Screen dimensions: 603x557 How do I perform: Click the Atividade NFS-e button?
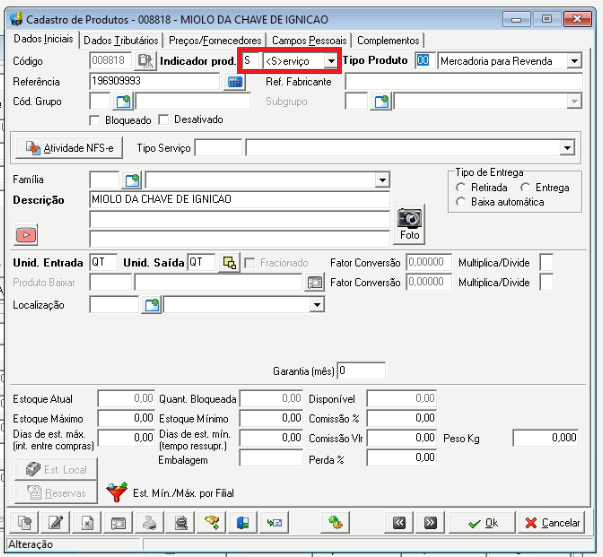click(x=69, y=148)
